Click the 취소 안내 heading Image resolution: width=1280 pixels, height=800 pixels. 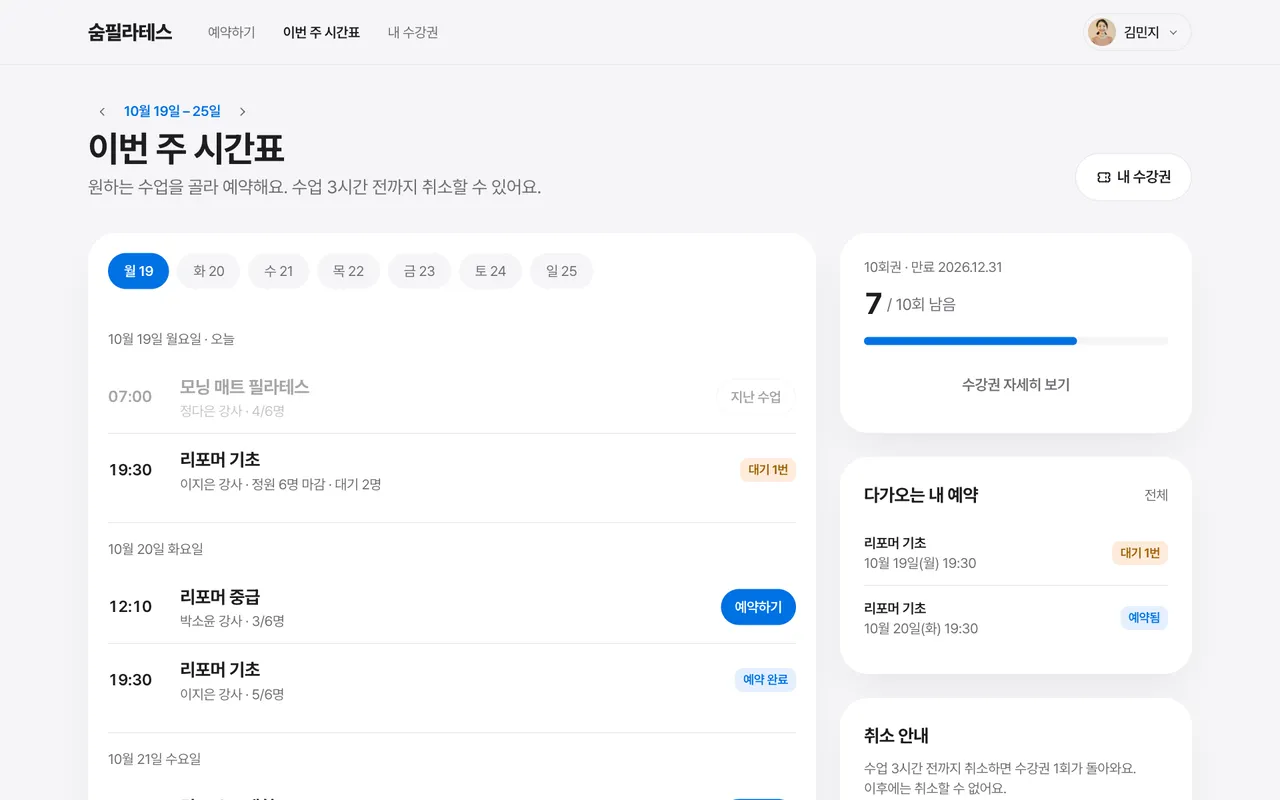pos(896,736)
